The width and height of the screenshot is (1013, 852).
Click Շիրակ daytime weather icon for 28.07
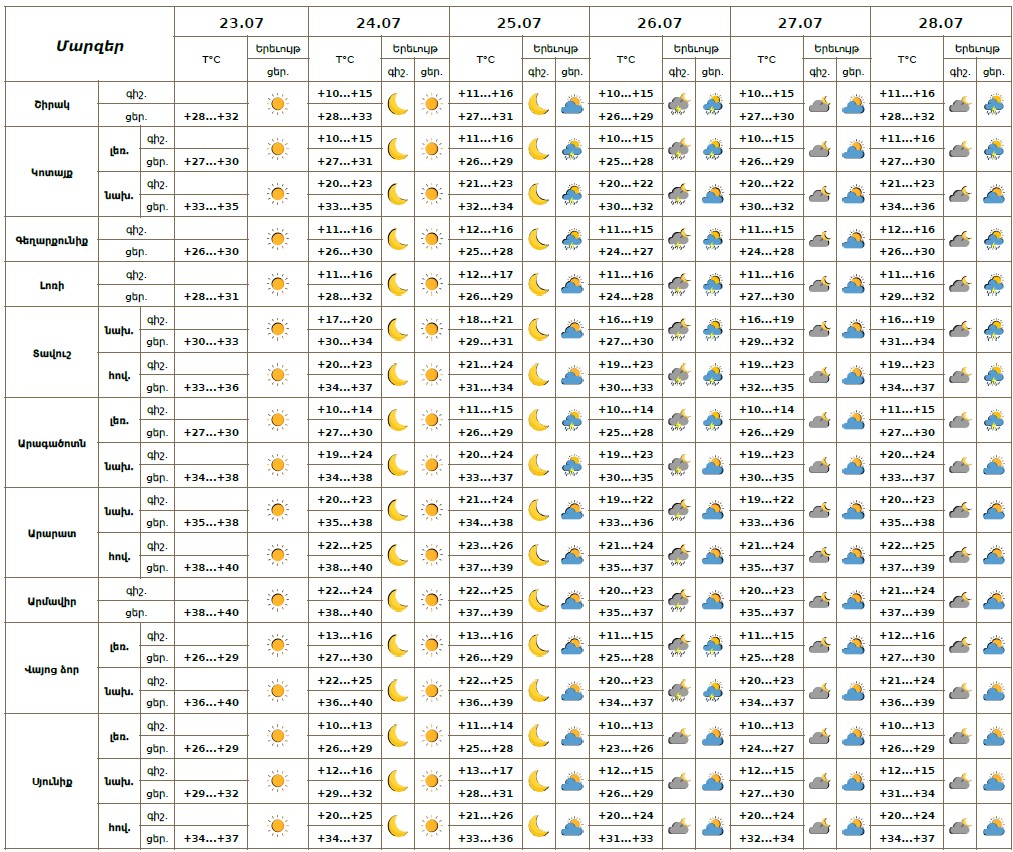[x=993, y=104]
